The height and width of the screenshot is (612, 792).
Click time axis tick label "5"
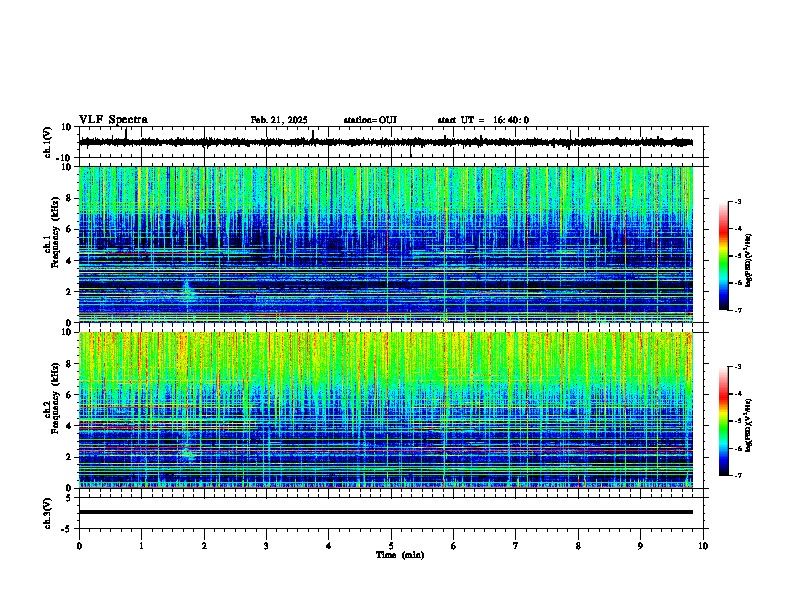click(391, 546)
